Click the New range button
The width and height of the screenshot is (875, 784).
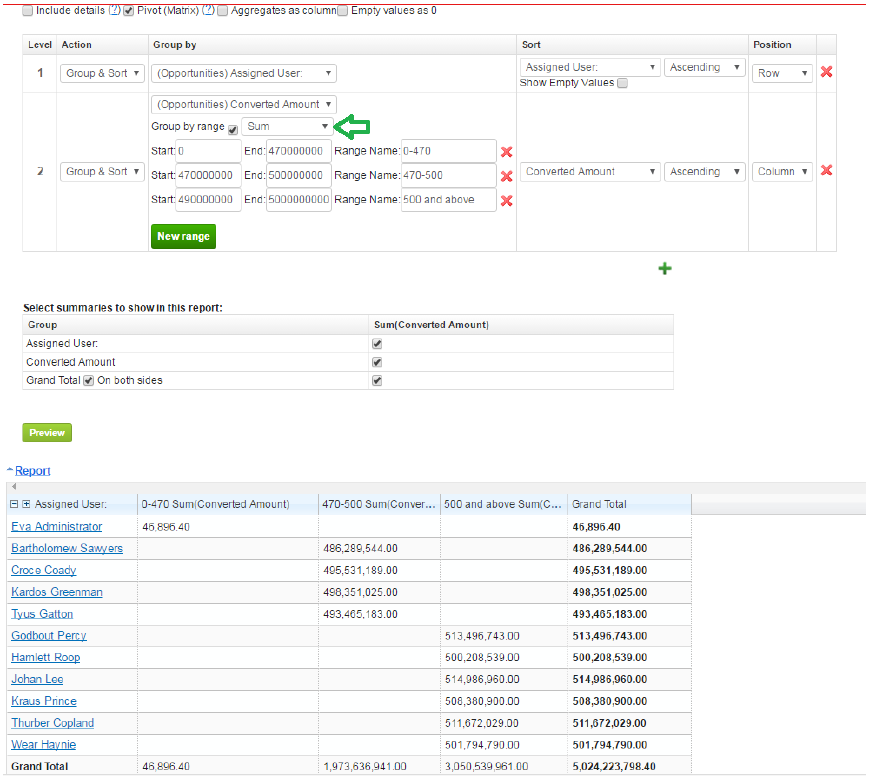click(183, 236)
